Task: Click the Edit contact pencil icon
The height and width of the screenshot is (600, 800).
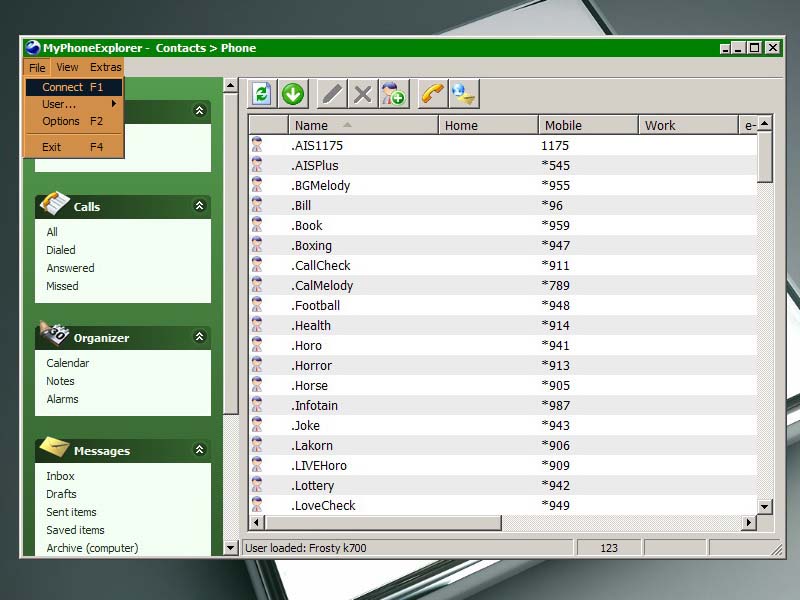Action: 332,94
